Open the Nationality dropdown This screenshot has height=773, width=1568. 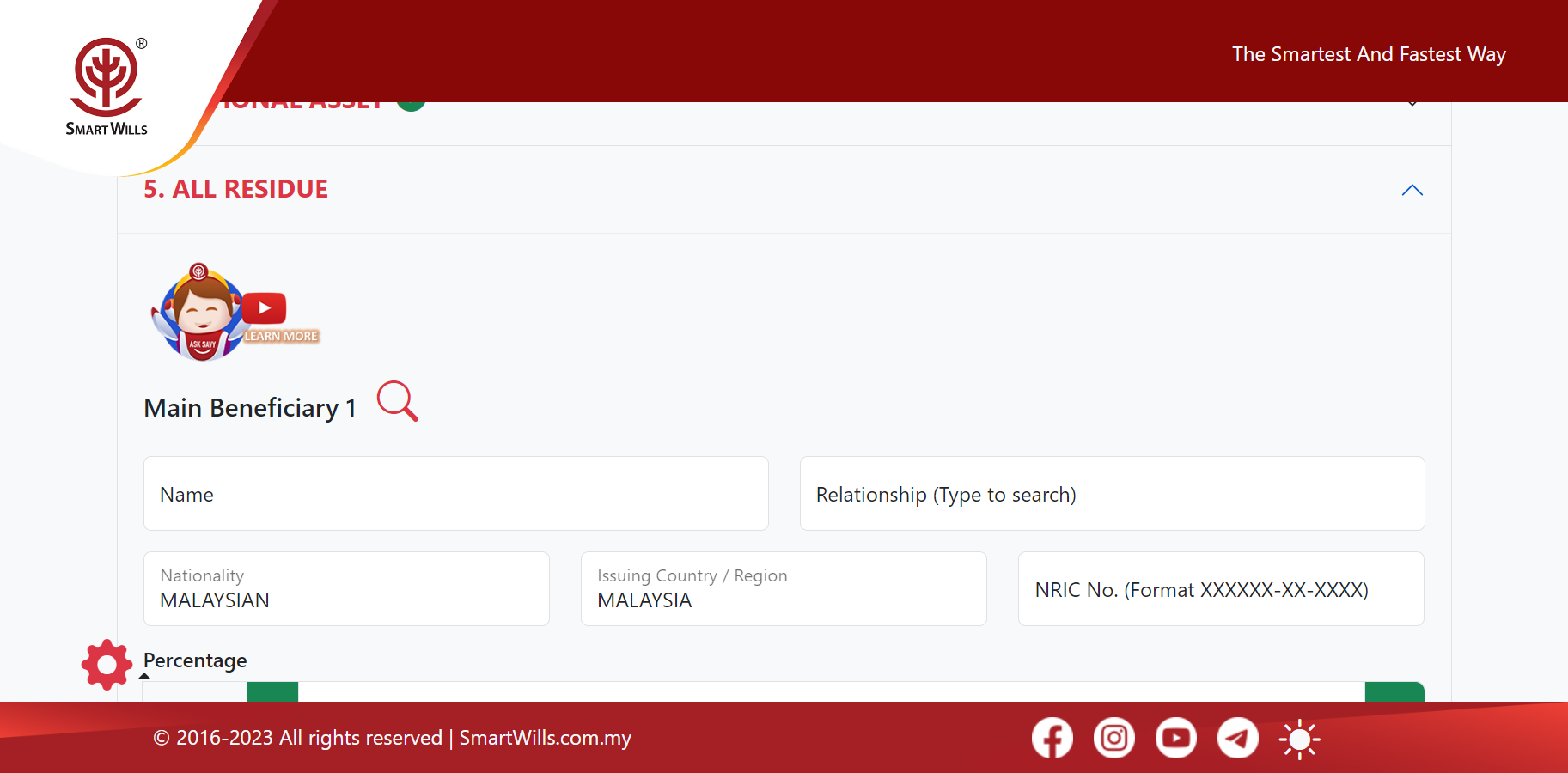coord(346,589)
